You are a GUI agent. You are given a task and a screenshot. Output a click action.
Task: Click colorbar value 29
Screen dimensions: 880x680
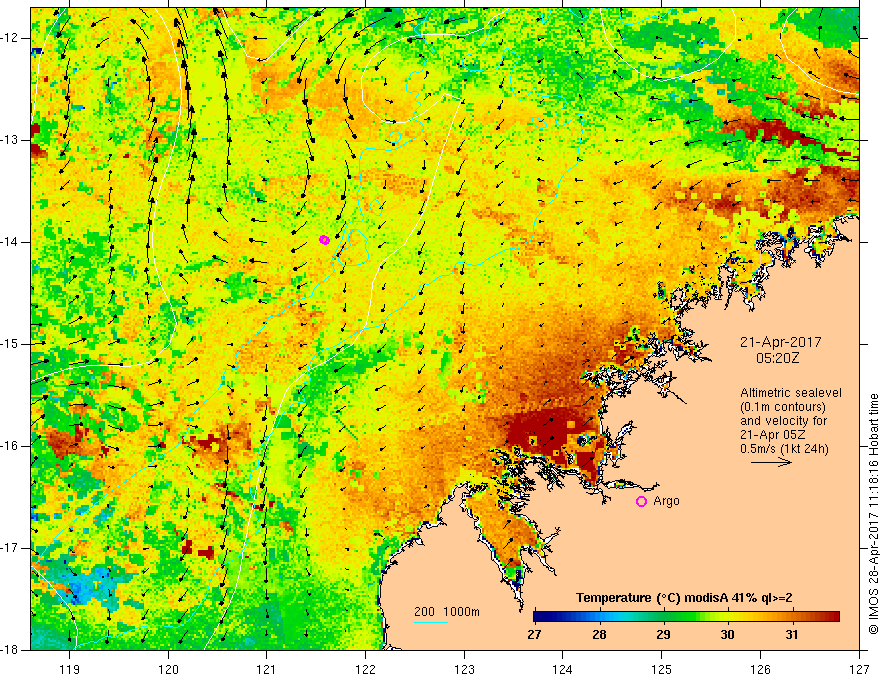coord(663,635)
